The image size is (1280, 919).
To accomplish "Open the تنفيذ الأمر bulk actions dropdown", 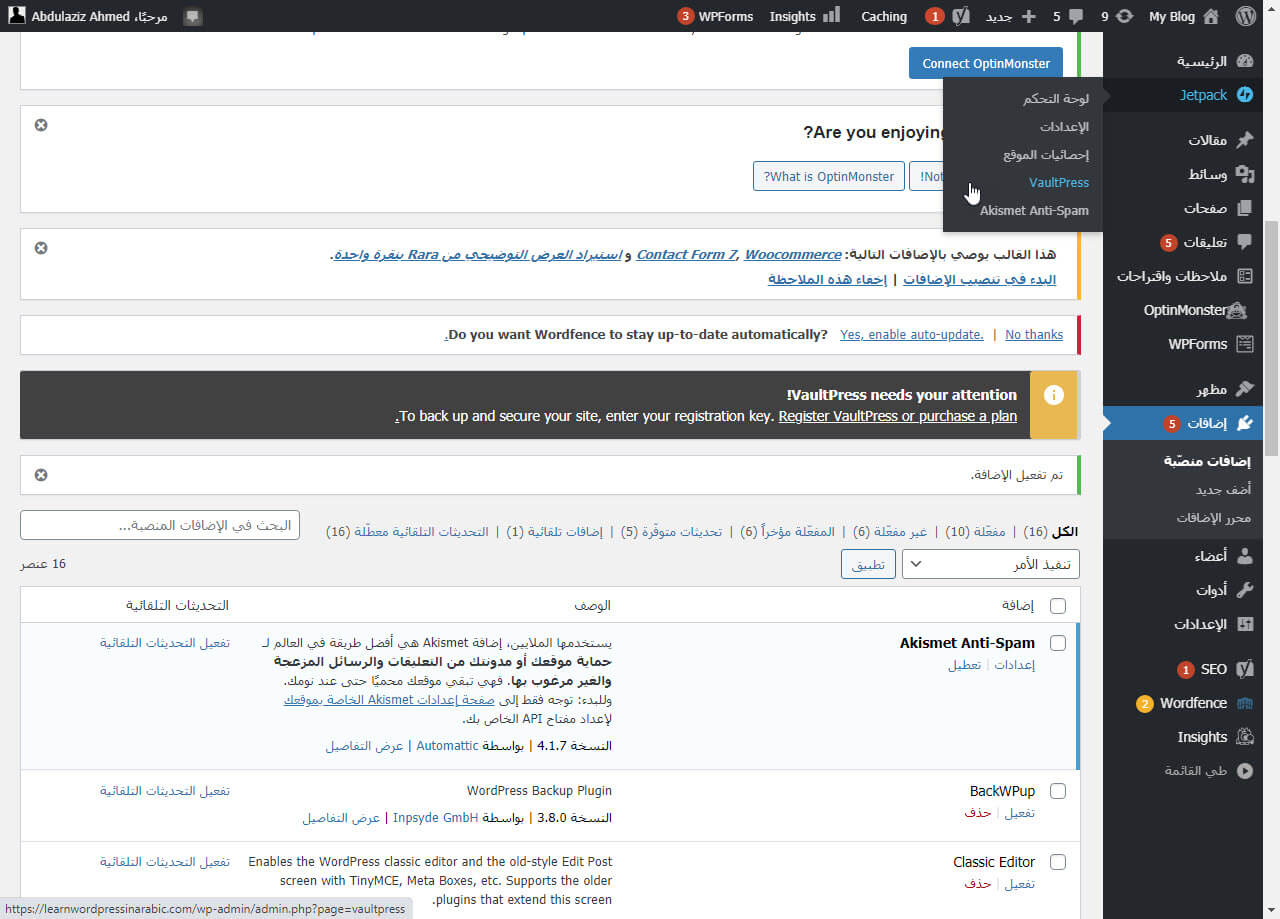I will [x=991, y=564].
